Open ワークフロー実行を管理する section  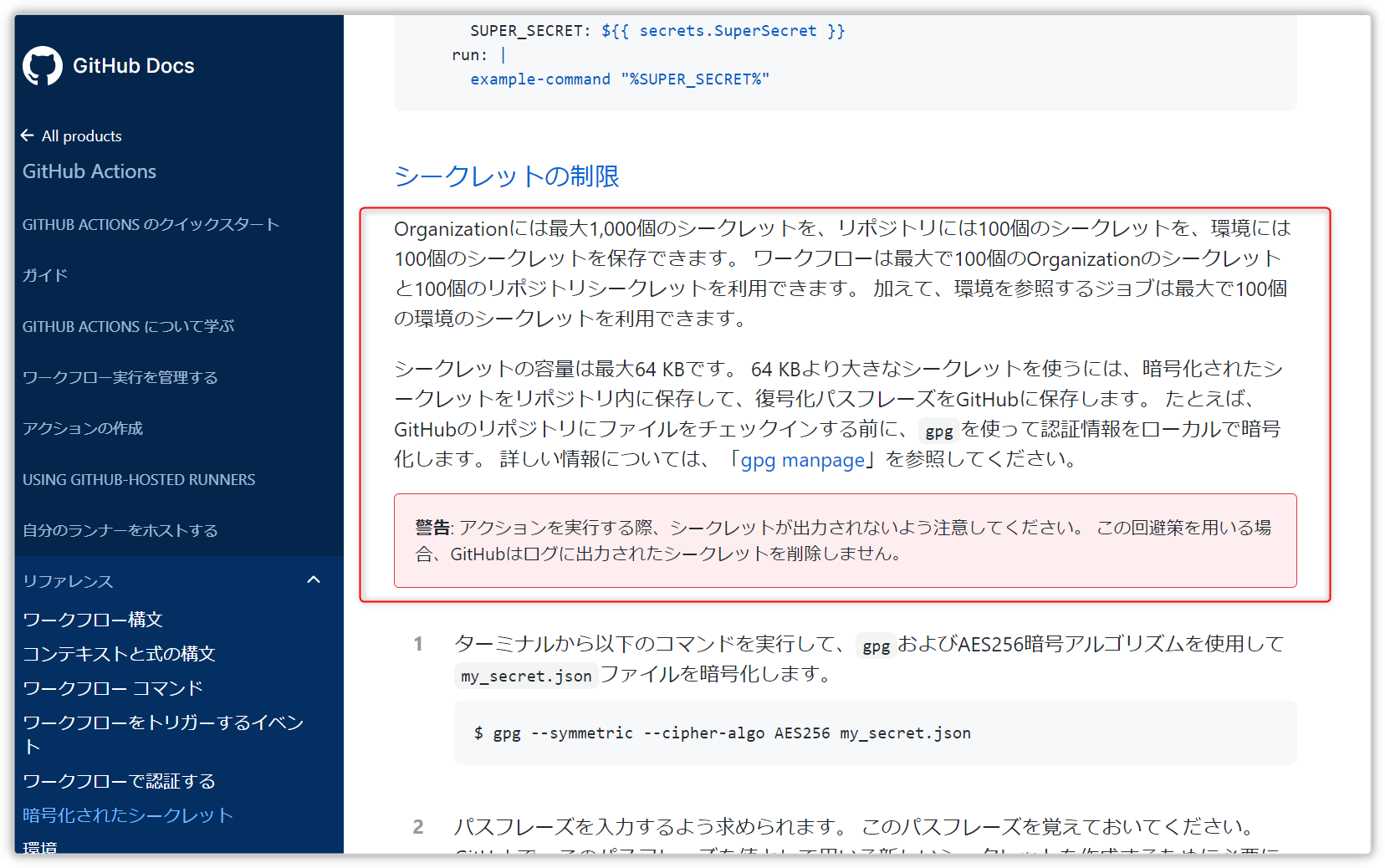(x=120, y=377)
